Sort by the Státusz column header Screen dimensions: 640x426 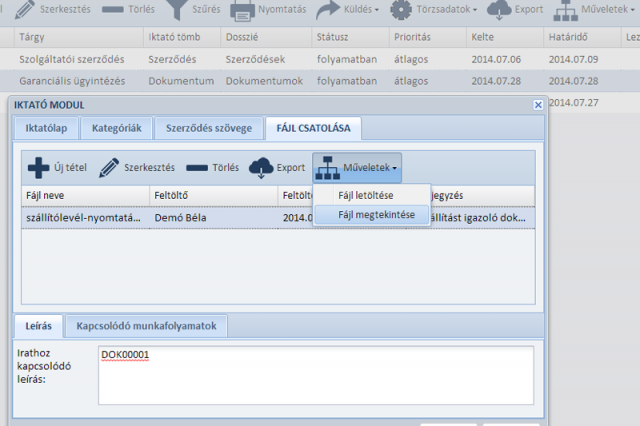pos(351,37)
